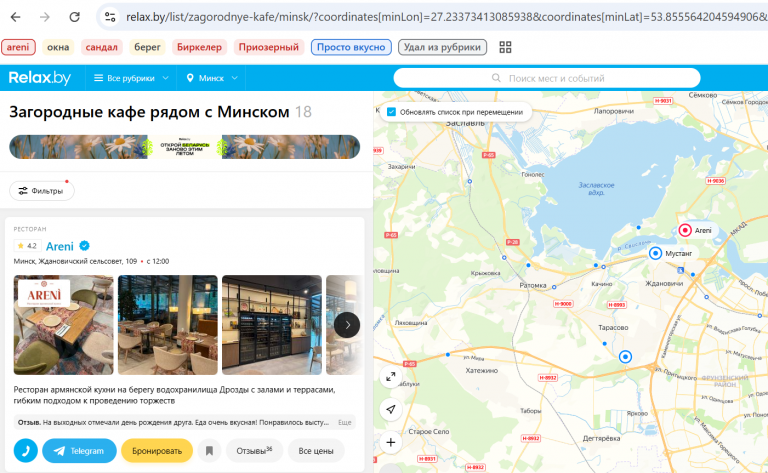Open the Areni wine cabinet photo
Viewport: 768px width, 473px height.
272,325
